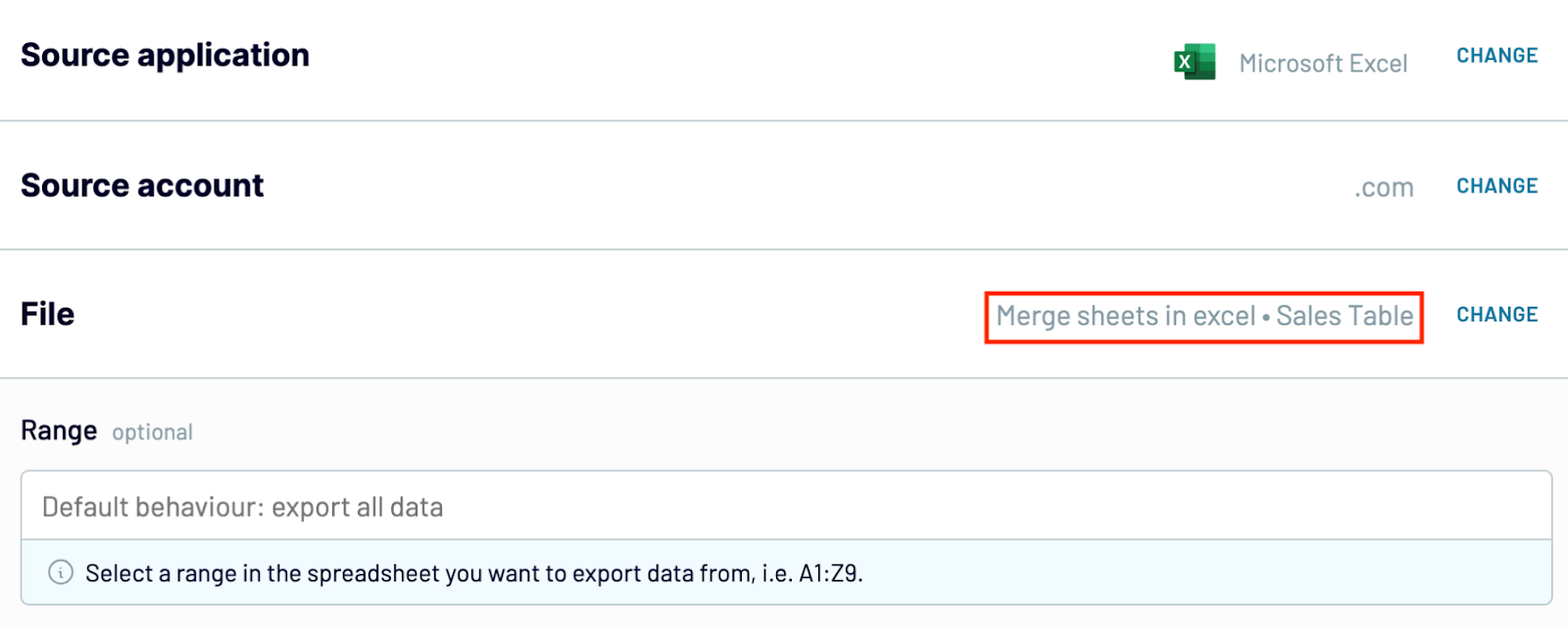Image resolution: width=1568 pixels, height=631 pixels.
Task: Click the 'Select a range' hint message
Action: click(474, 573)
